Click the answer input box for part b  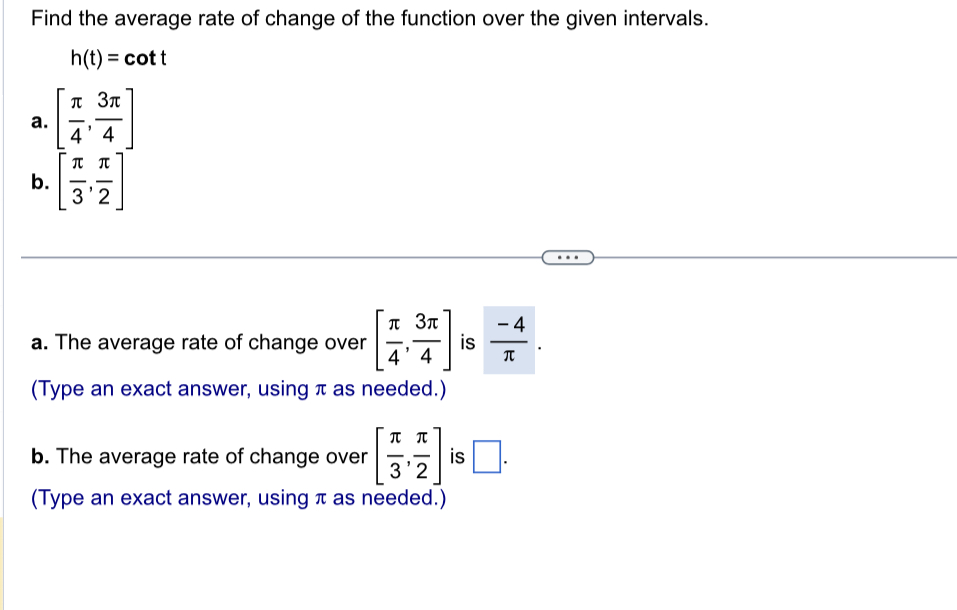pos(485,456)
